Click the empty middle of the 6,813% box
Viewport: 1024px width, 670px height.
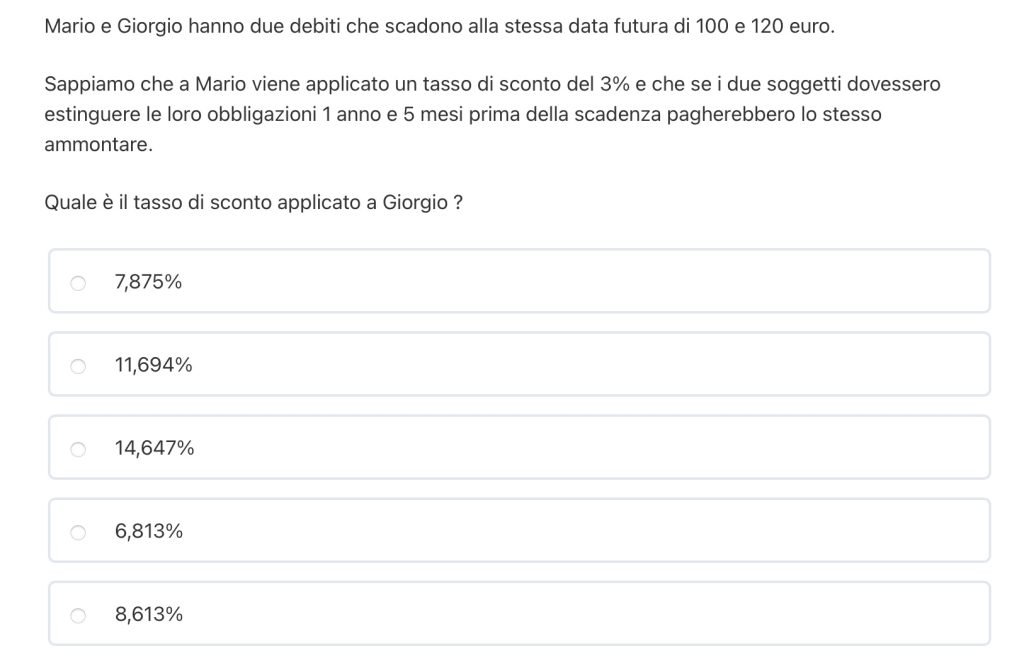(520, 532)
